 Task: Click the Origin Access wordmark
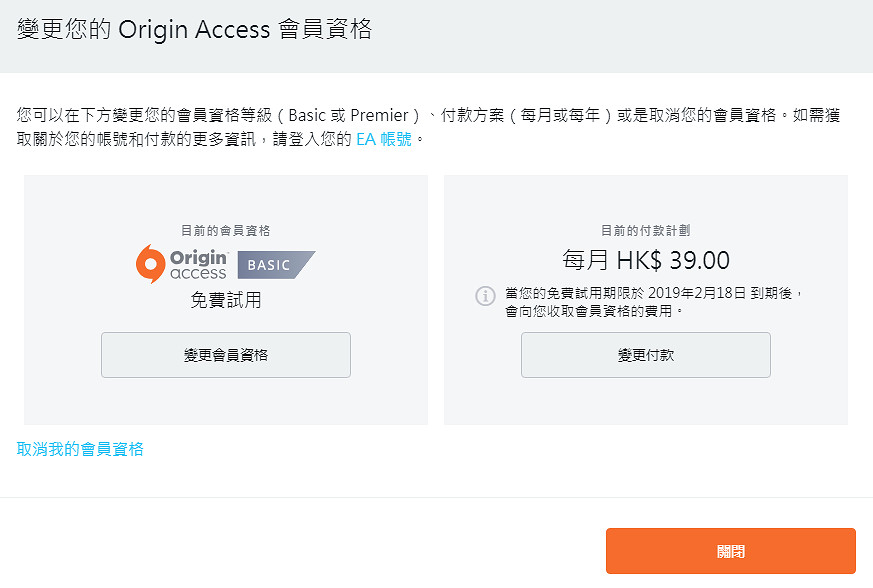coord(198,264)
